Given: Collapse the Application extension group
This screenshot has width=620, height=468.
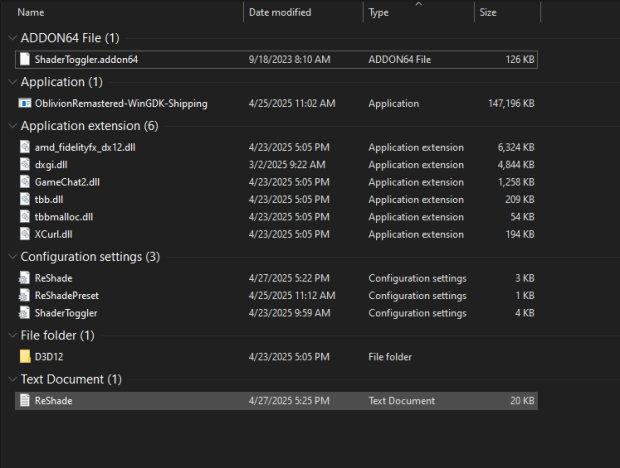Looking at the screenshot, I should pyautogui.click(x=13, y=126).
